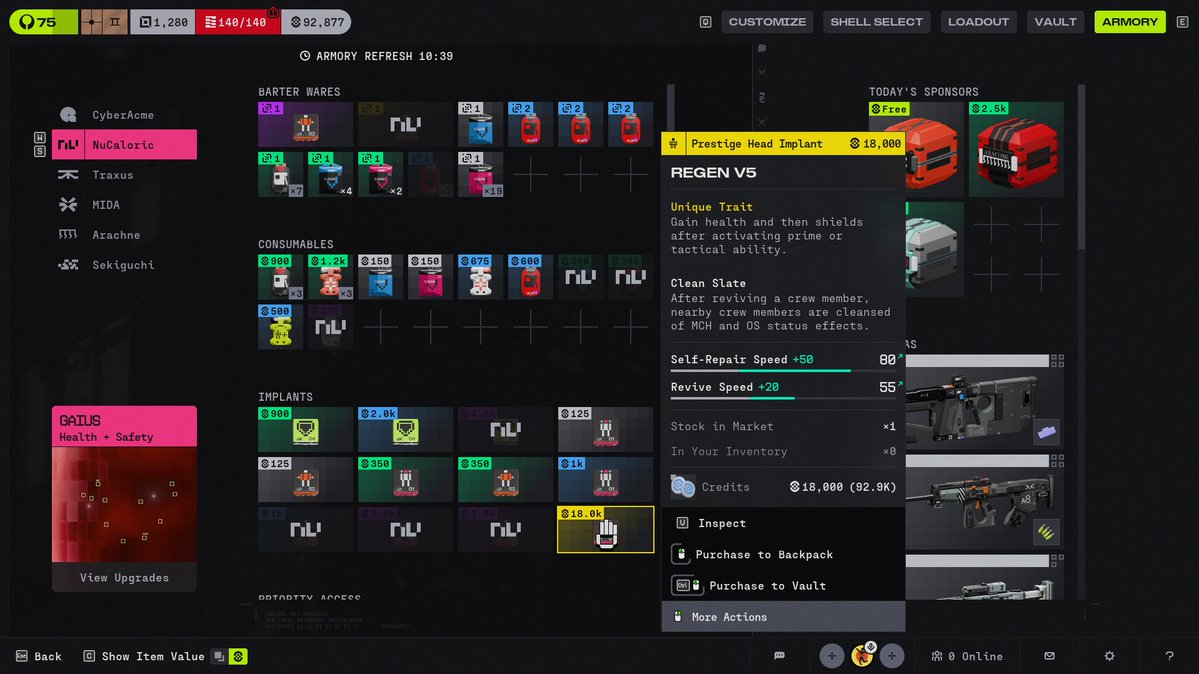Image resolution: width=1199 pixels, height=674 pixels.
Task: Claim the Free sponsor crate
Action: coord(916,148)
